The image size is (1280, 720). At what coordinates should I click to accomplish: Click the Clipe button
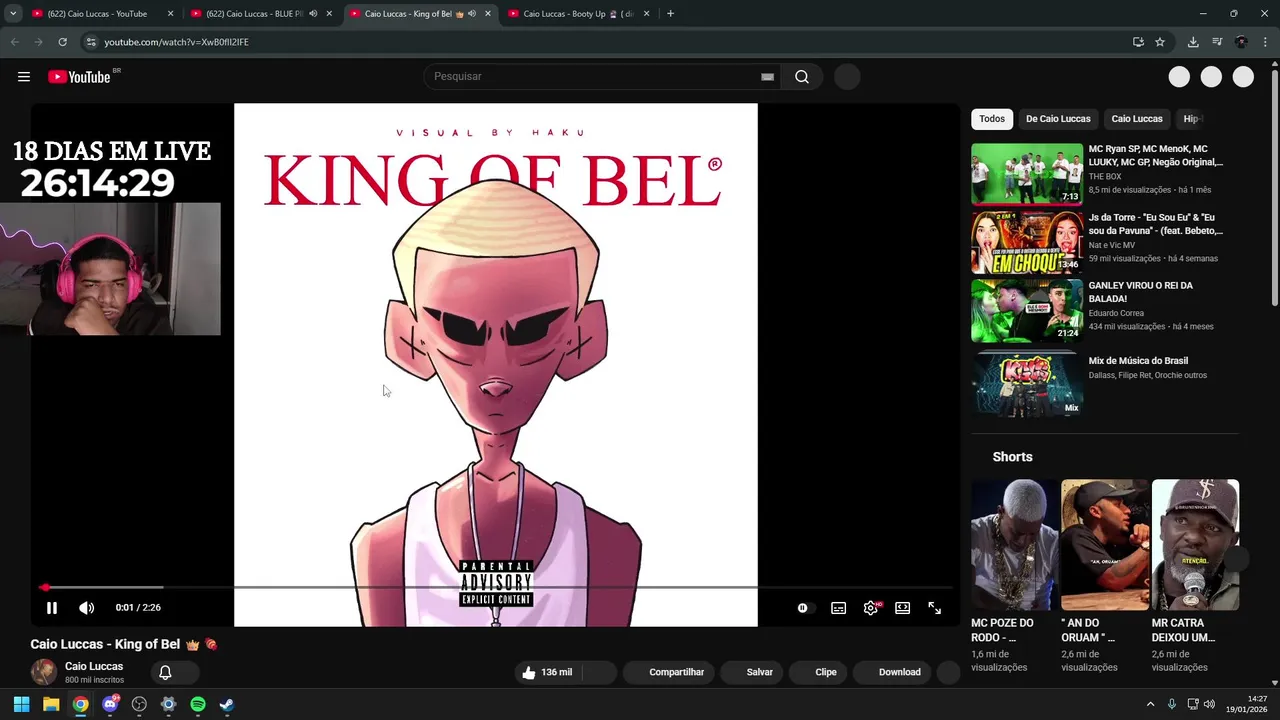(x=818, y=673)
